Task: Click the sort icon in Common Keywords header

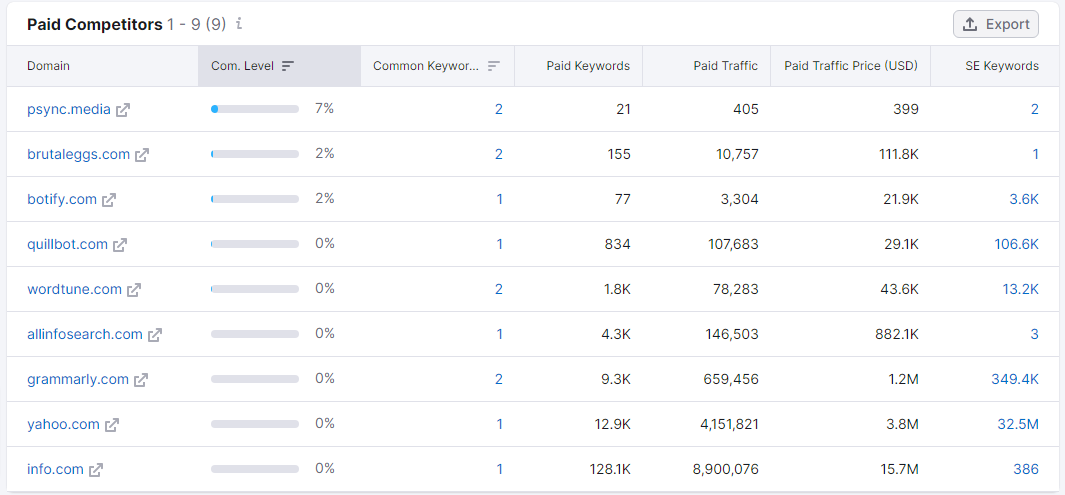Action: click(494, 66)
